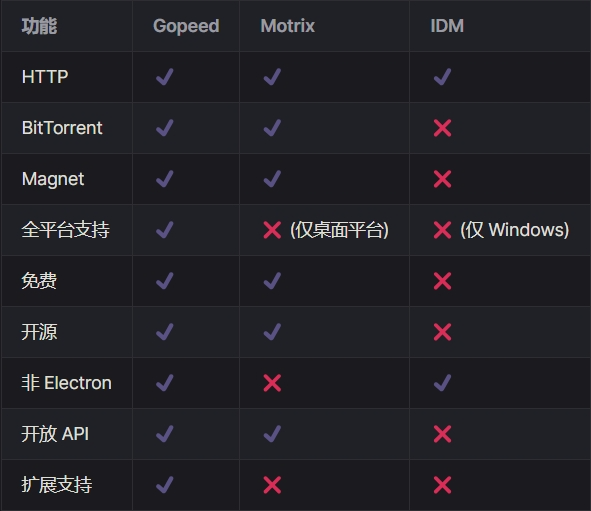
Task: Click the IDM 非 Electron checkmark
Action: tap(442, 383)
